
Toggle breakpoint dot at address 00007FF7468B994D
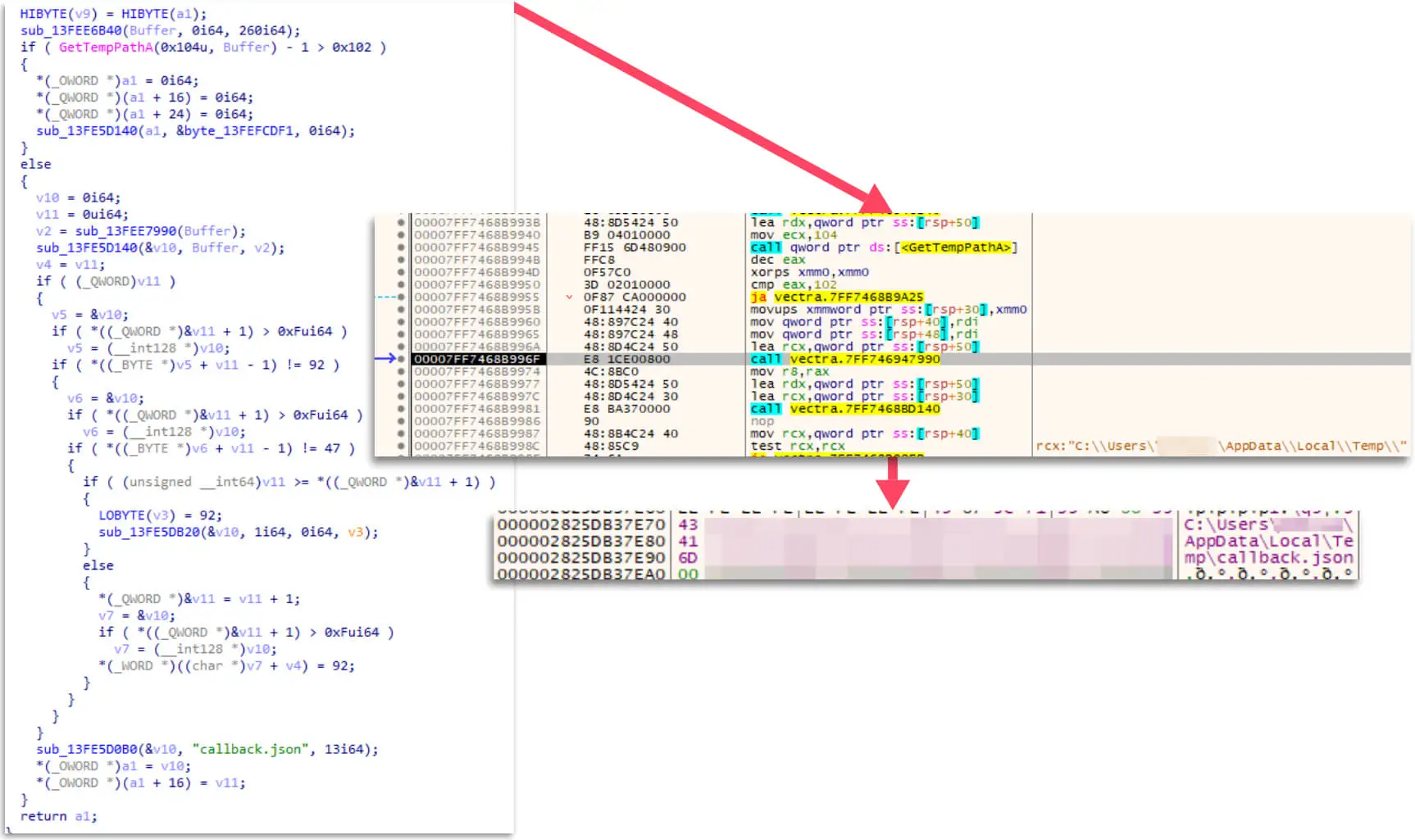pos(401,272)
